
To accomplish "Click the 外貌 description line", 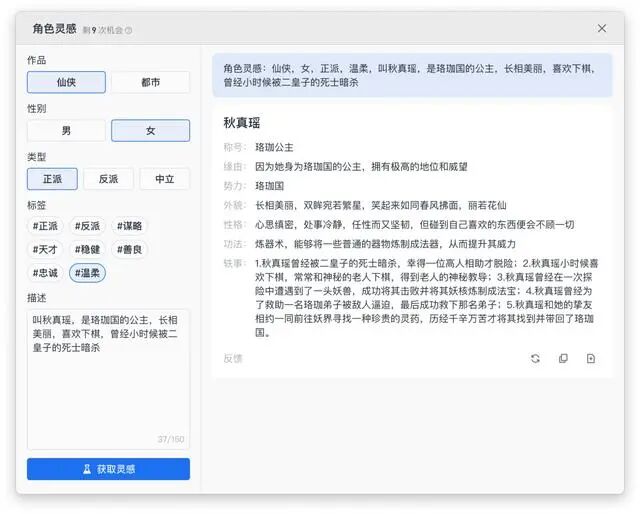I will [381, 205].
